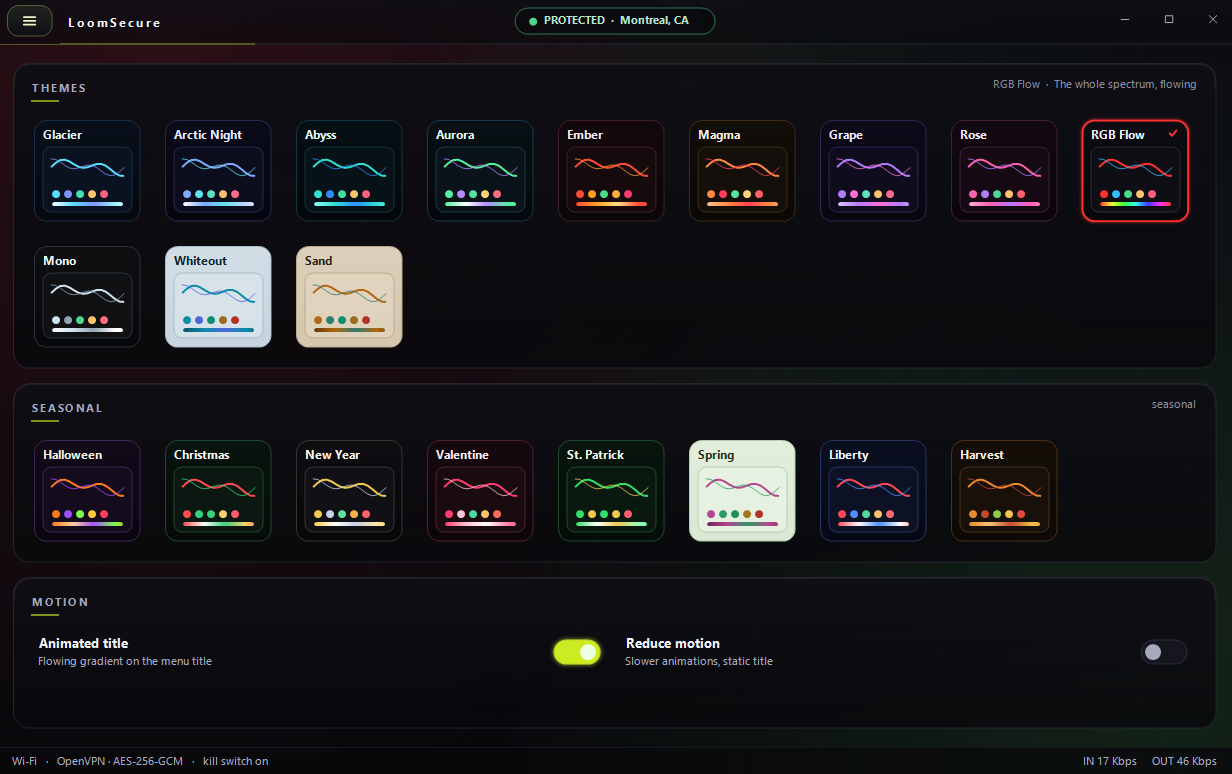Apply the Halloween seasonal theme

point(86,491)
